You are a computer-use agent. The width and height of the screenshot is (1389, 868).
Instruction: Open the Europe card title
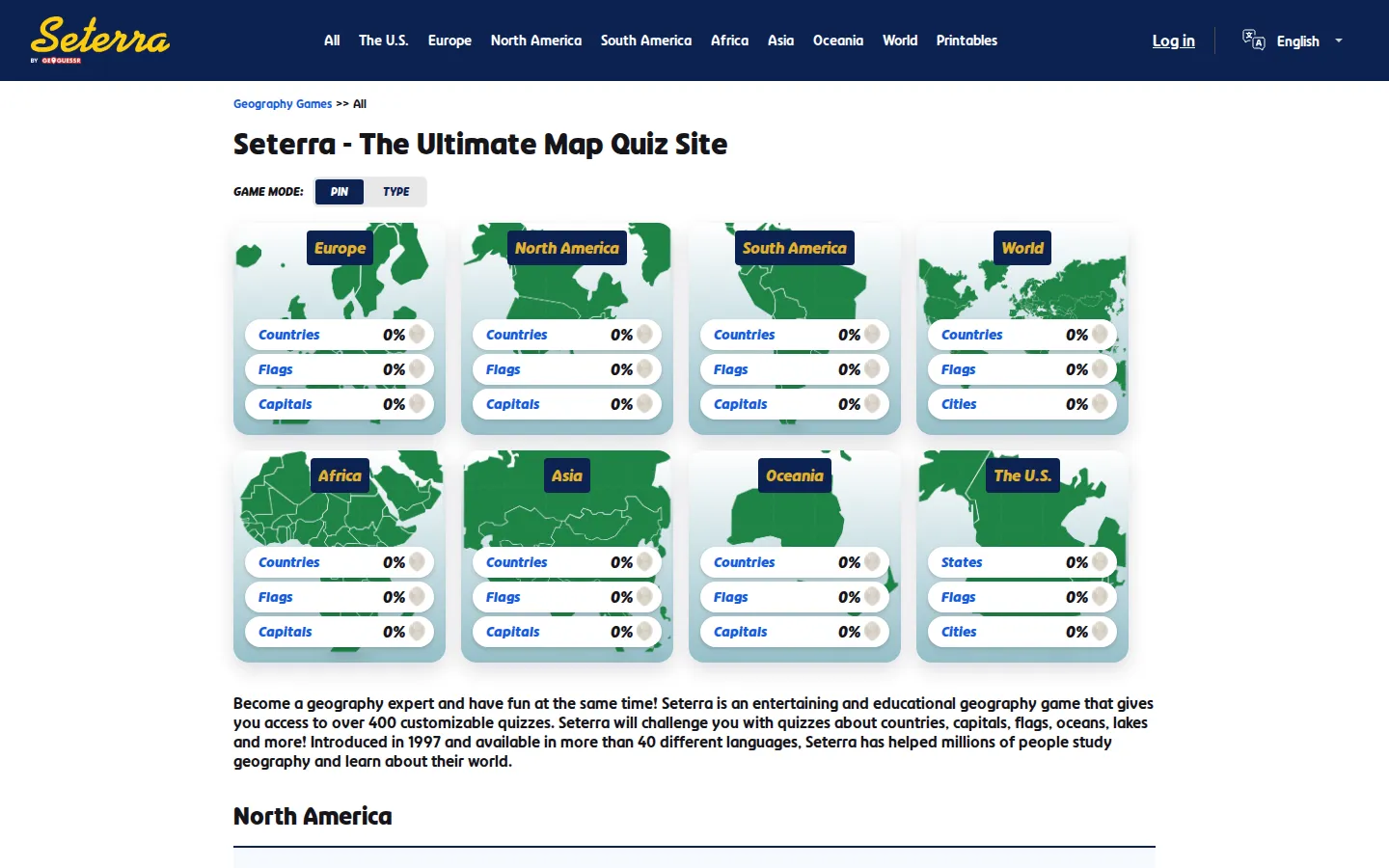coord(340,248)
